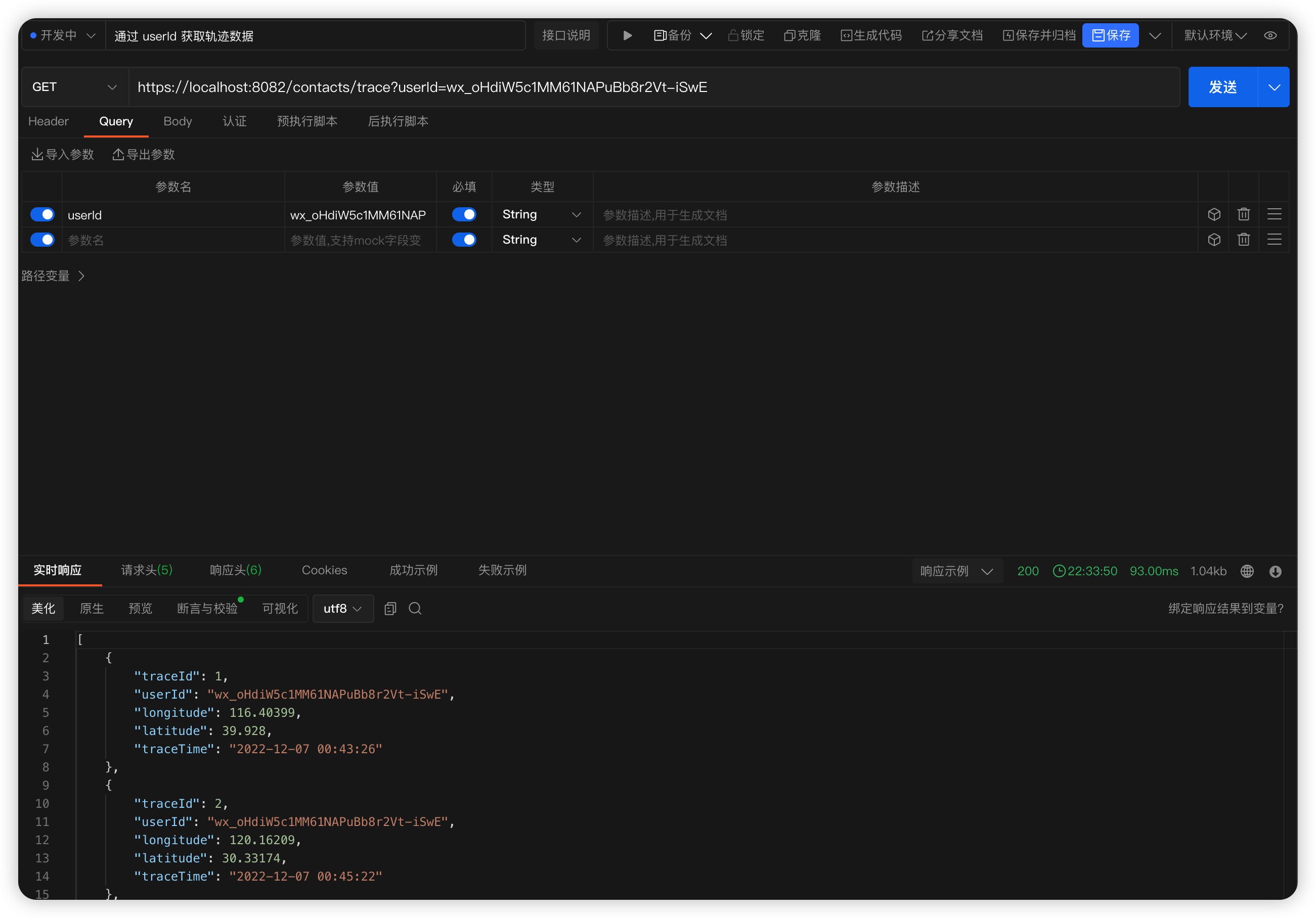Image resolution: width=1316 pixels, height=918 pixels.
Task: Click the parameter description field for userId
Action: click(x=895, y=215)
